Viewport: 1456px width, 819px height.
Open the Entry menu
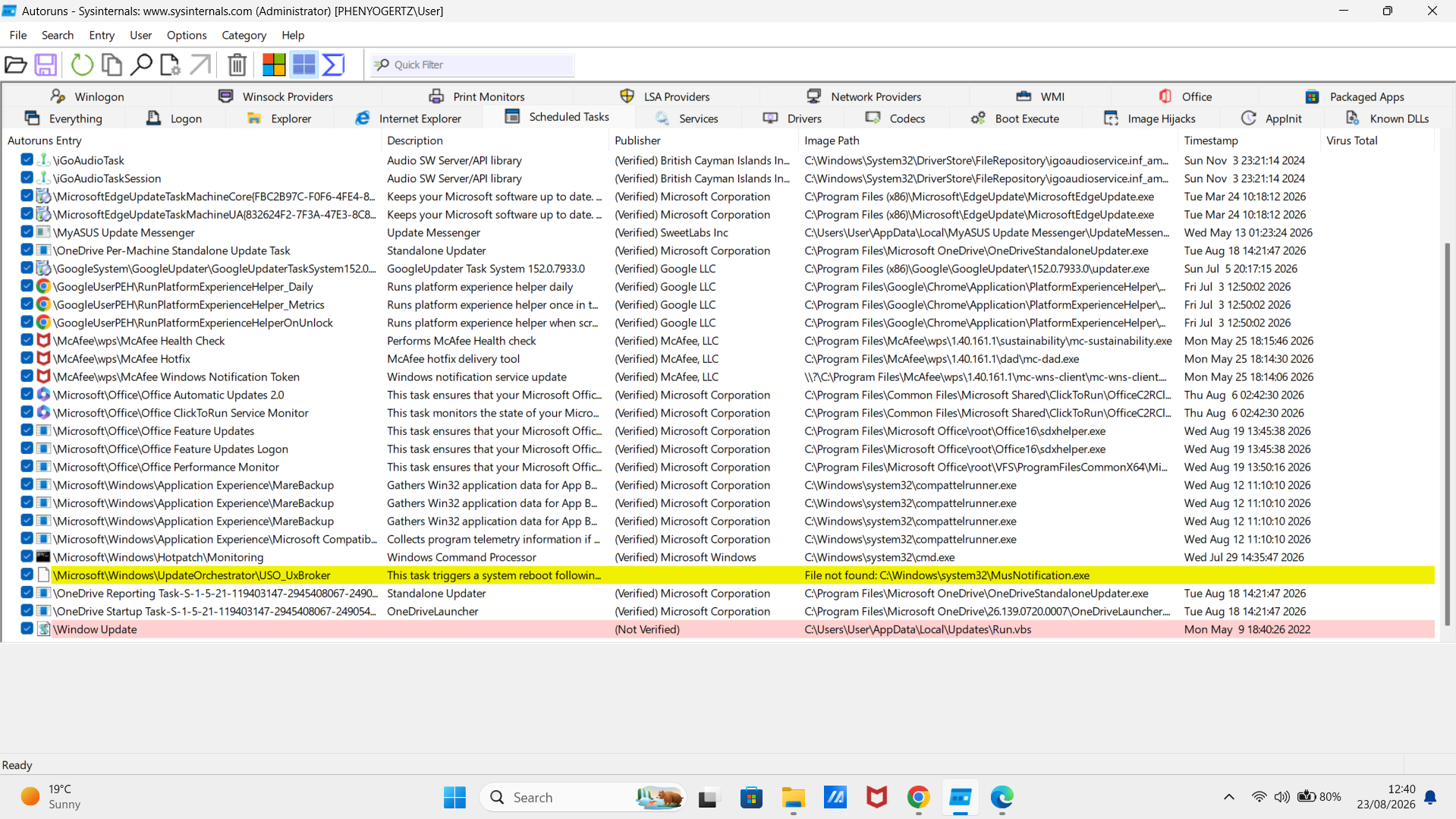[x=102, y=35]
